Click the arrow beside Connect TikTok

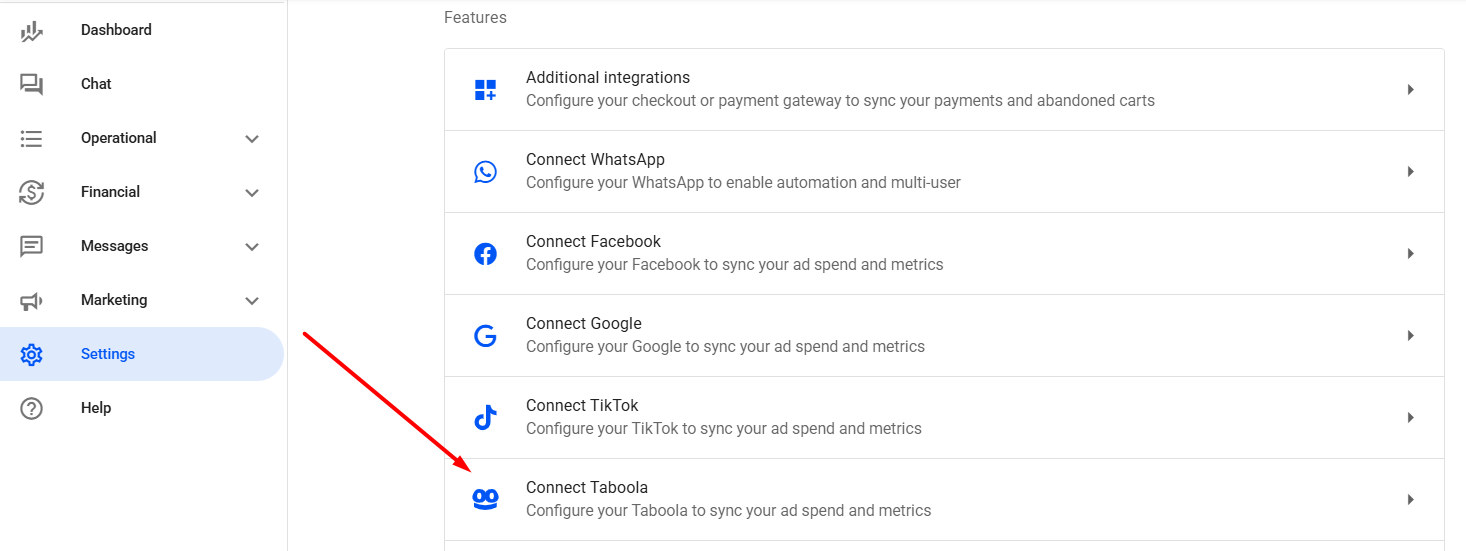pos(1410,418)
